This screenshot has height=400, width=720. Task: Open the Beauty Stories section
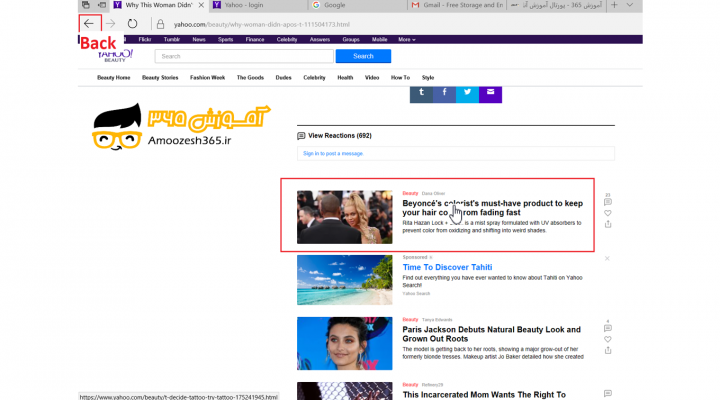click(x=160, y=78)
